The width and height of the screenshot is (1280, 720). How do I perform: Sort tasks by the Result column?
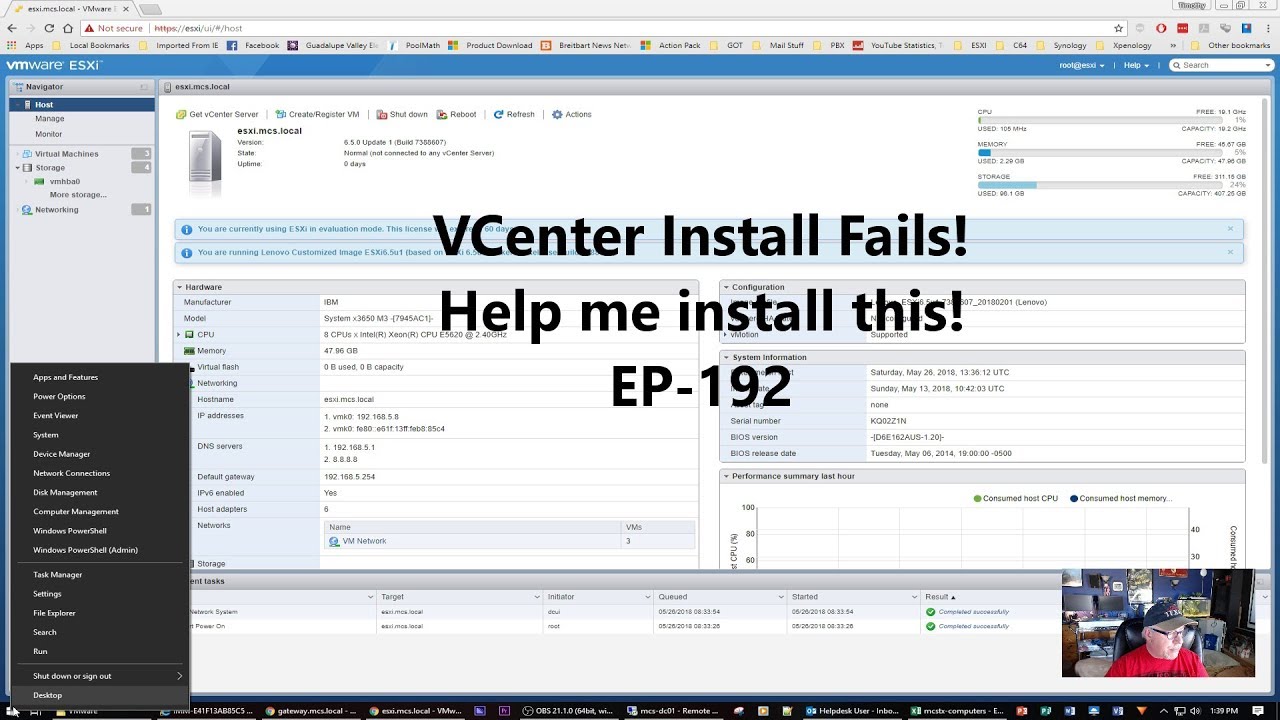[940, 597]
